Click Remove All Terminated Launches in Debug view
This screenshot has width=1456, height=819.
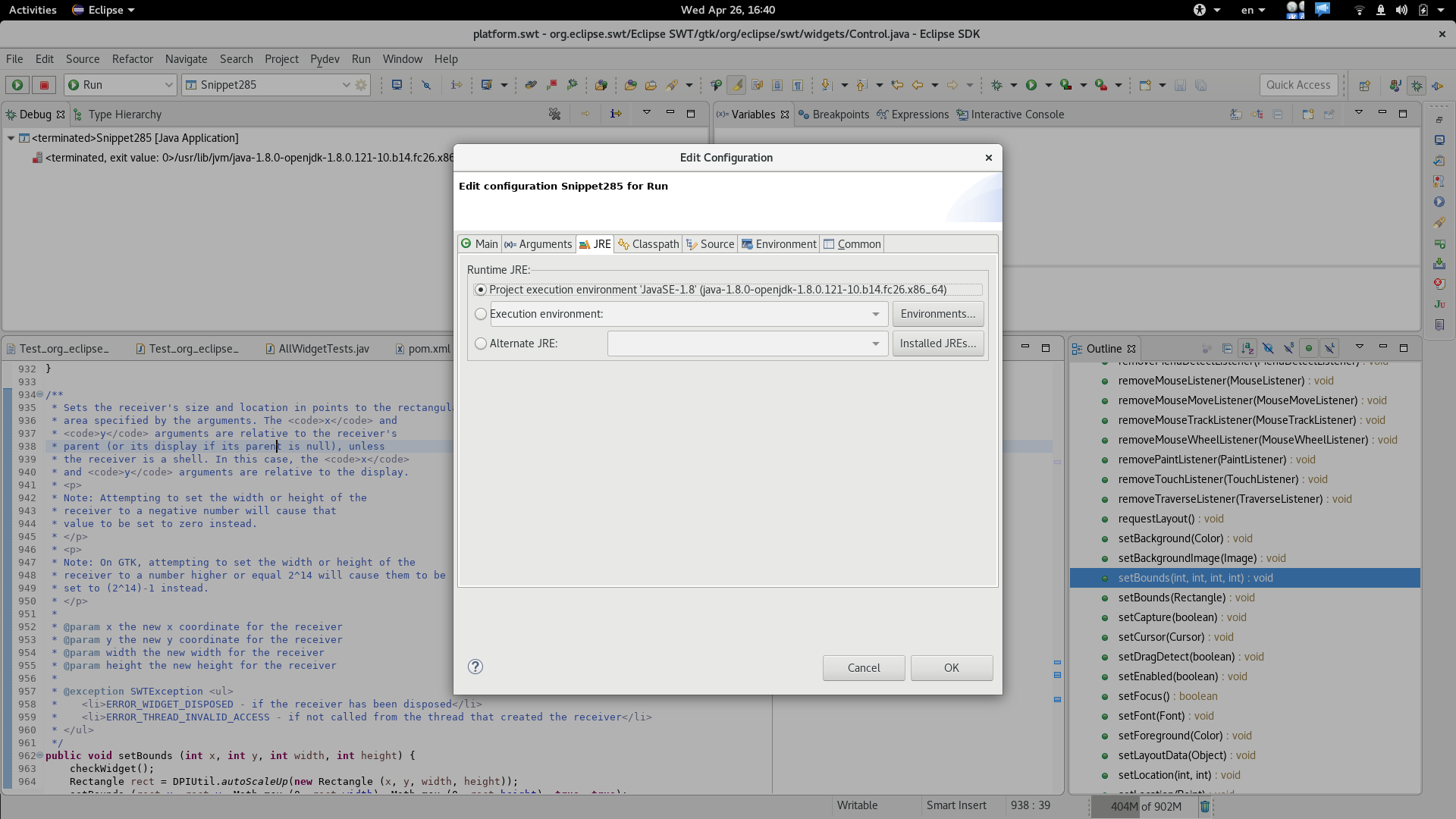click(554, 114)
